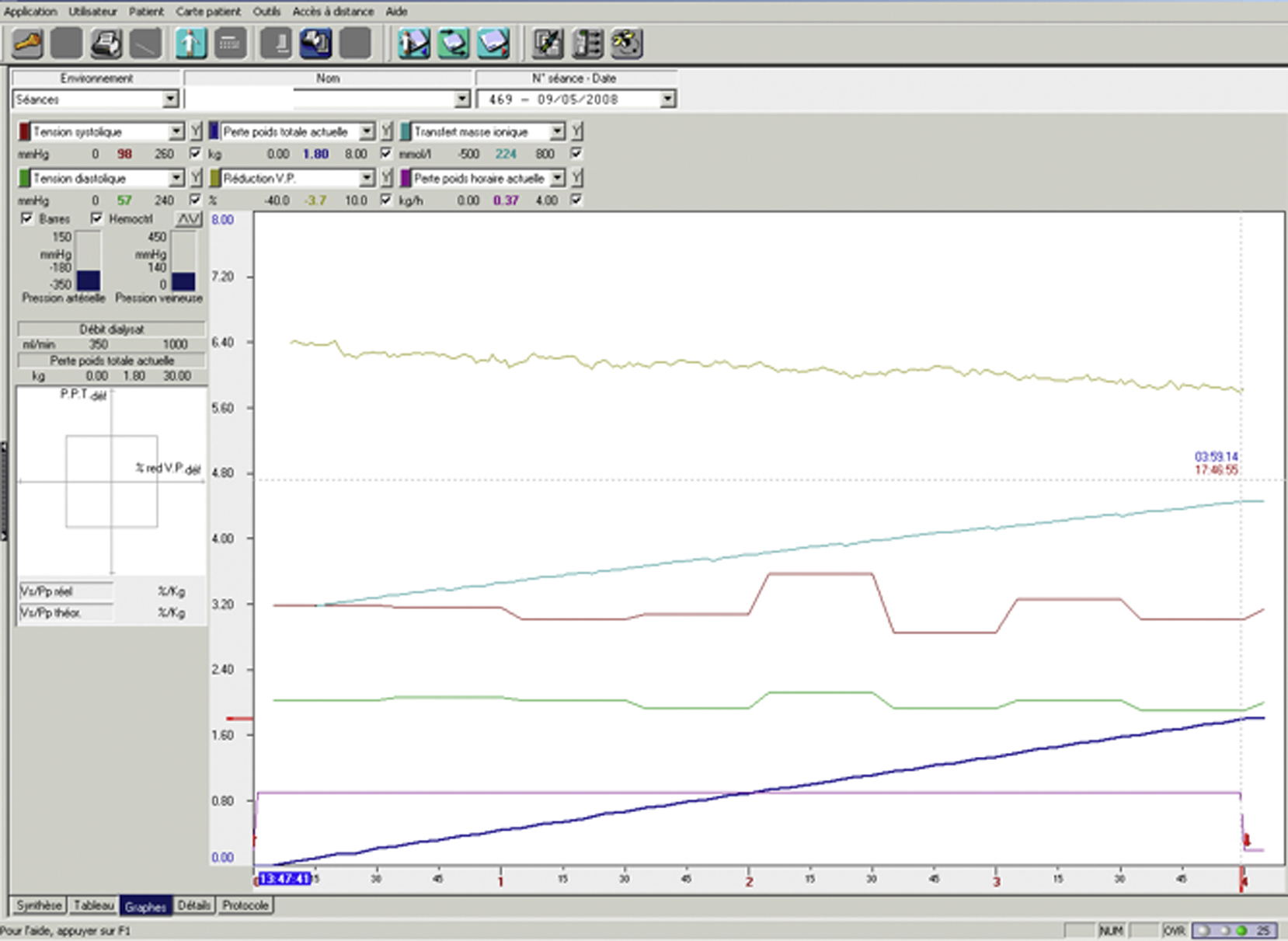The width and height of the screenshot is (1288, 941).
Task: Open the Accès à distance menu
Action: (332, 11)
